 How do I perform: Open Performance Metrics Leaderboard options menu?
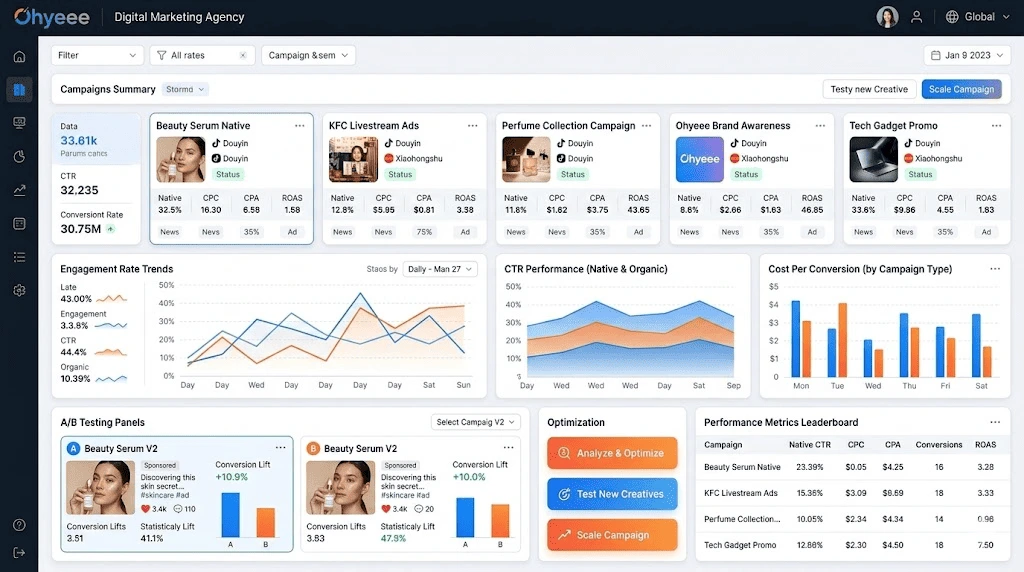pyautogui.click(x=995, y=422)
